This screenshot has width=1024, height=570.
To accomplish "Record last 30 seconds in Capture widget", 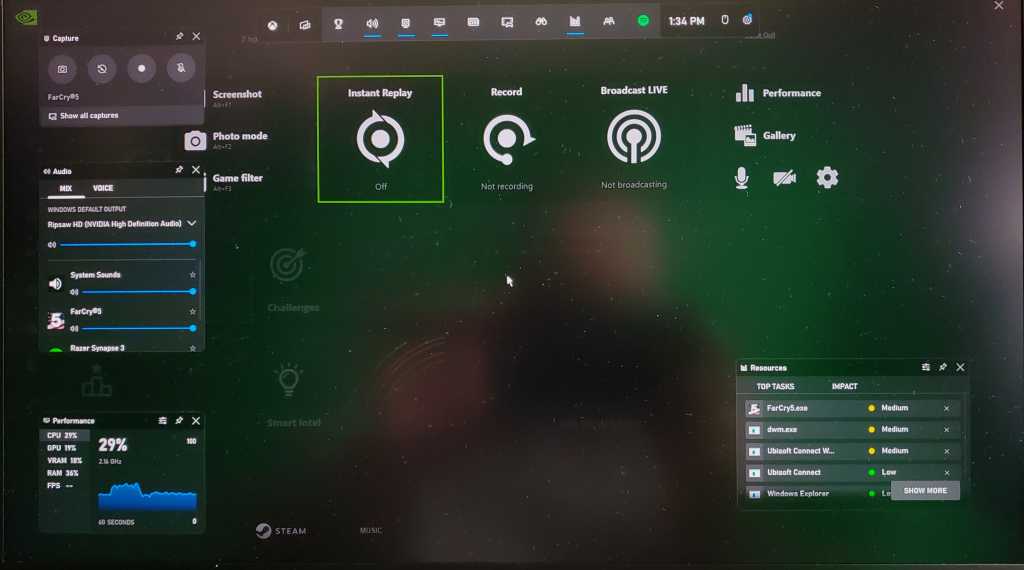I will click(x=102, y=69).
